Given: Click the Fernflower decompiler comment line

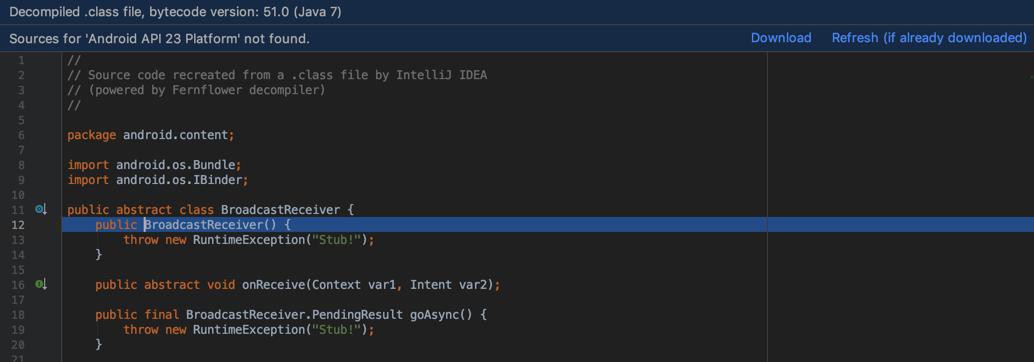Looking at the screenshot, I should [197, 90].
